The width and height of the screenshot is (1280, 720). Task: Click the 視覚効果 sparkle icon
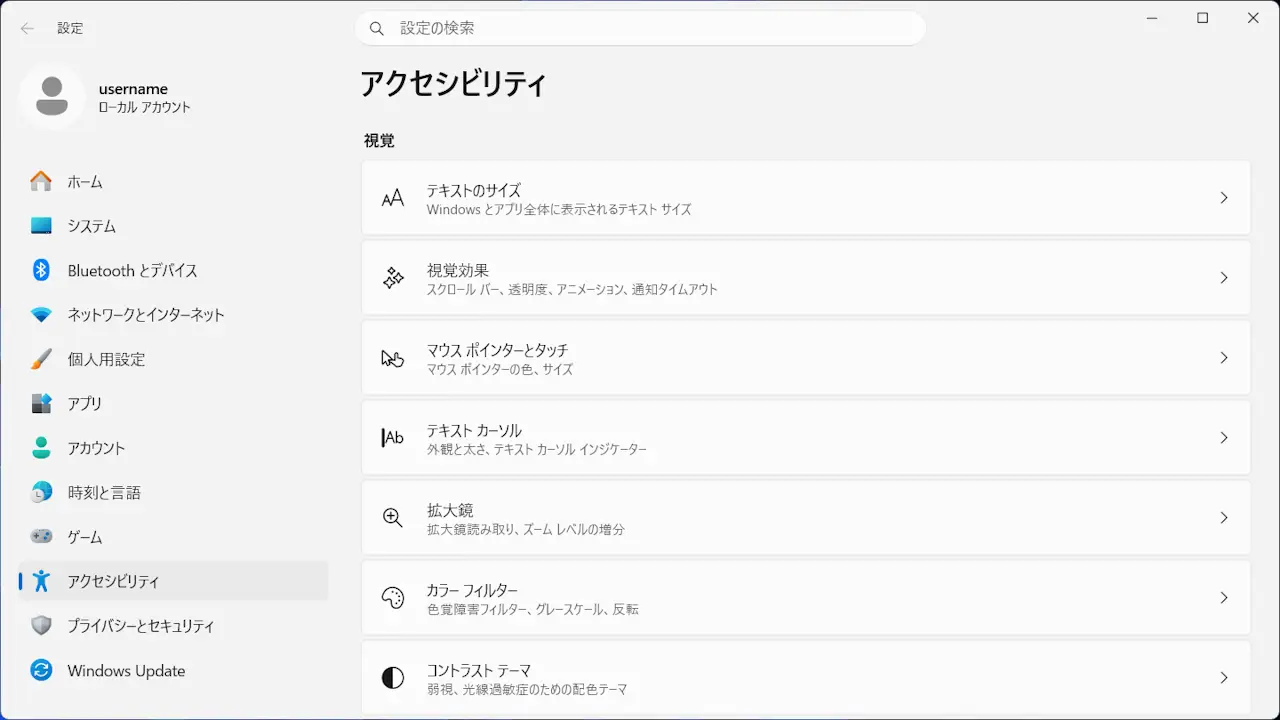[393, 278]
